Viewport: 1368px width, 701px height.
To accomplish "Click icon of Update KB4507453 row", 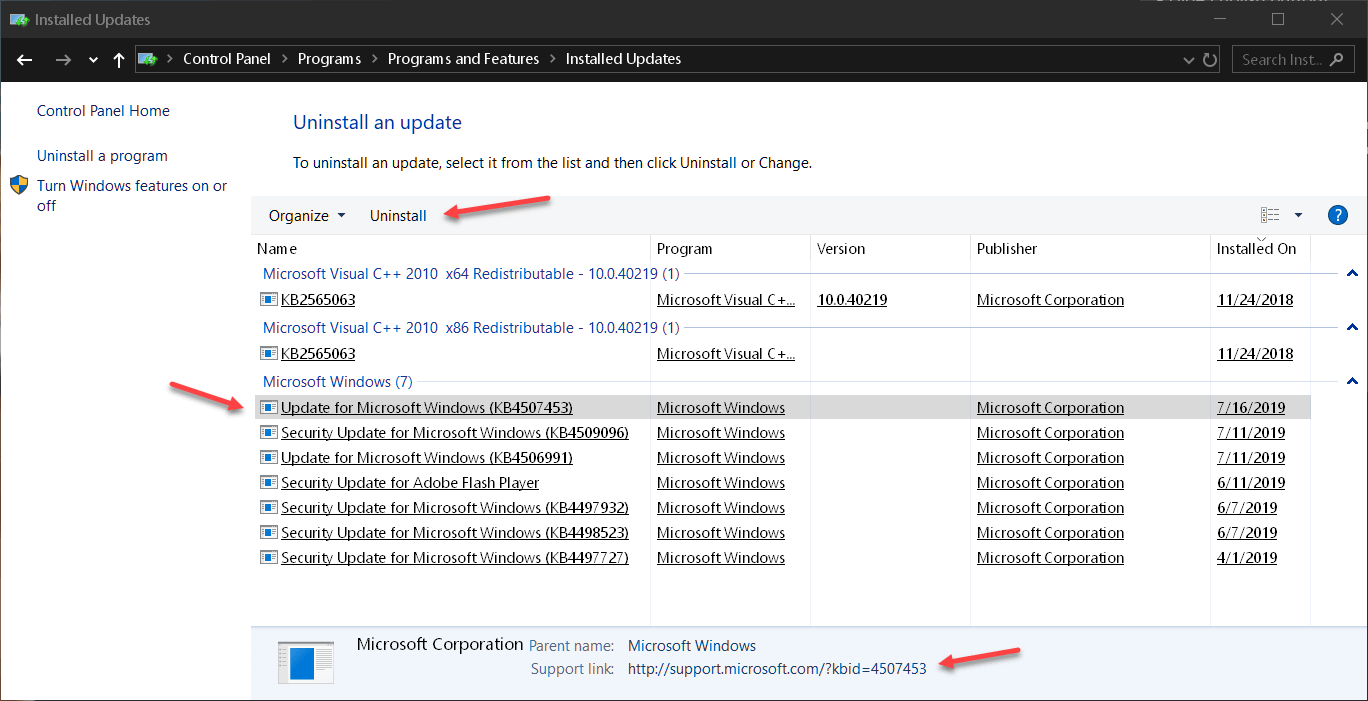I will [x=269, y=407].
